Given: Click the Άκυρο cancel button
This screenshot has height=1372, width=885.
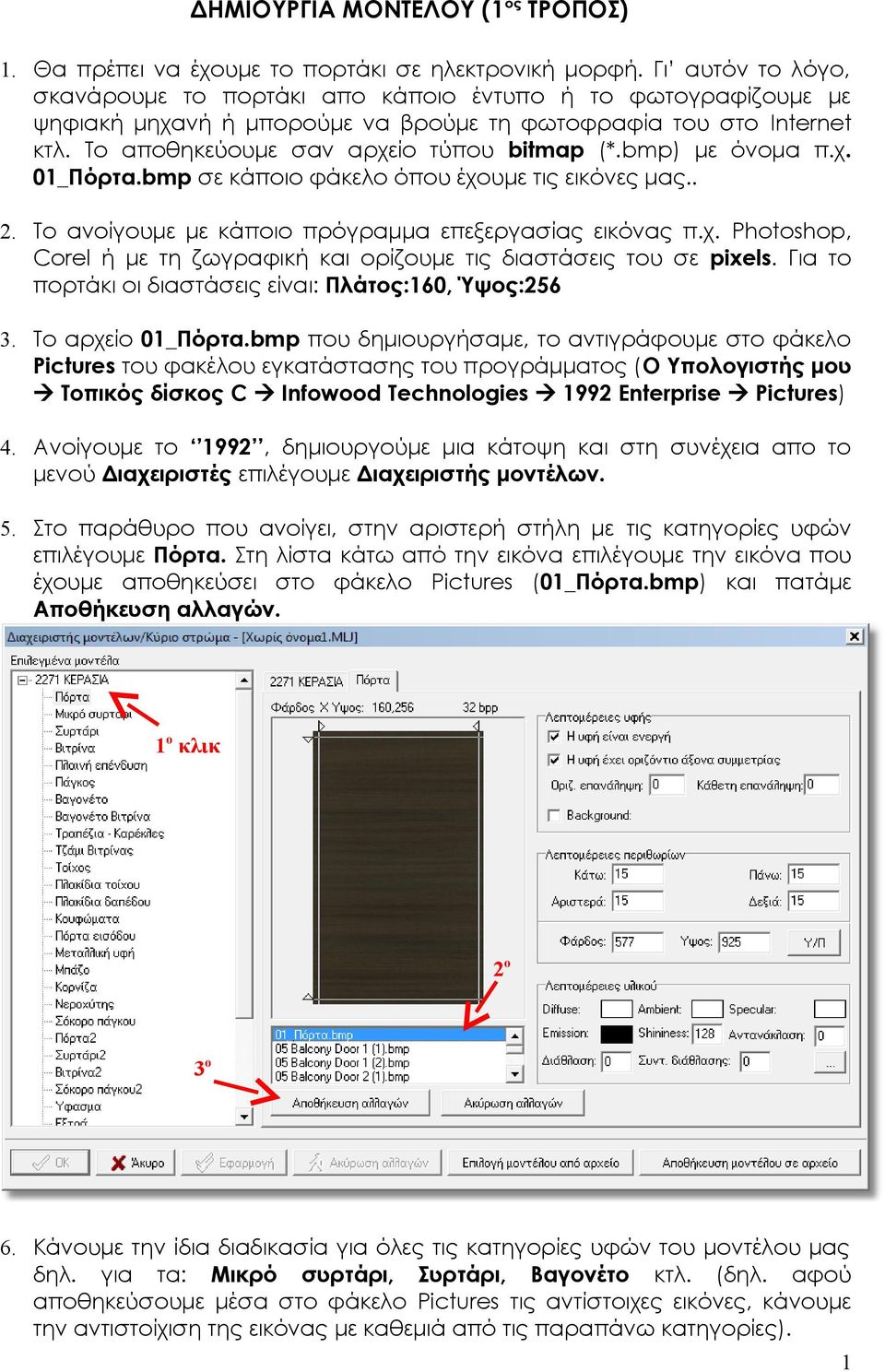Looking at the screenshot, I should [x=138, y=1163].
